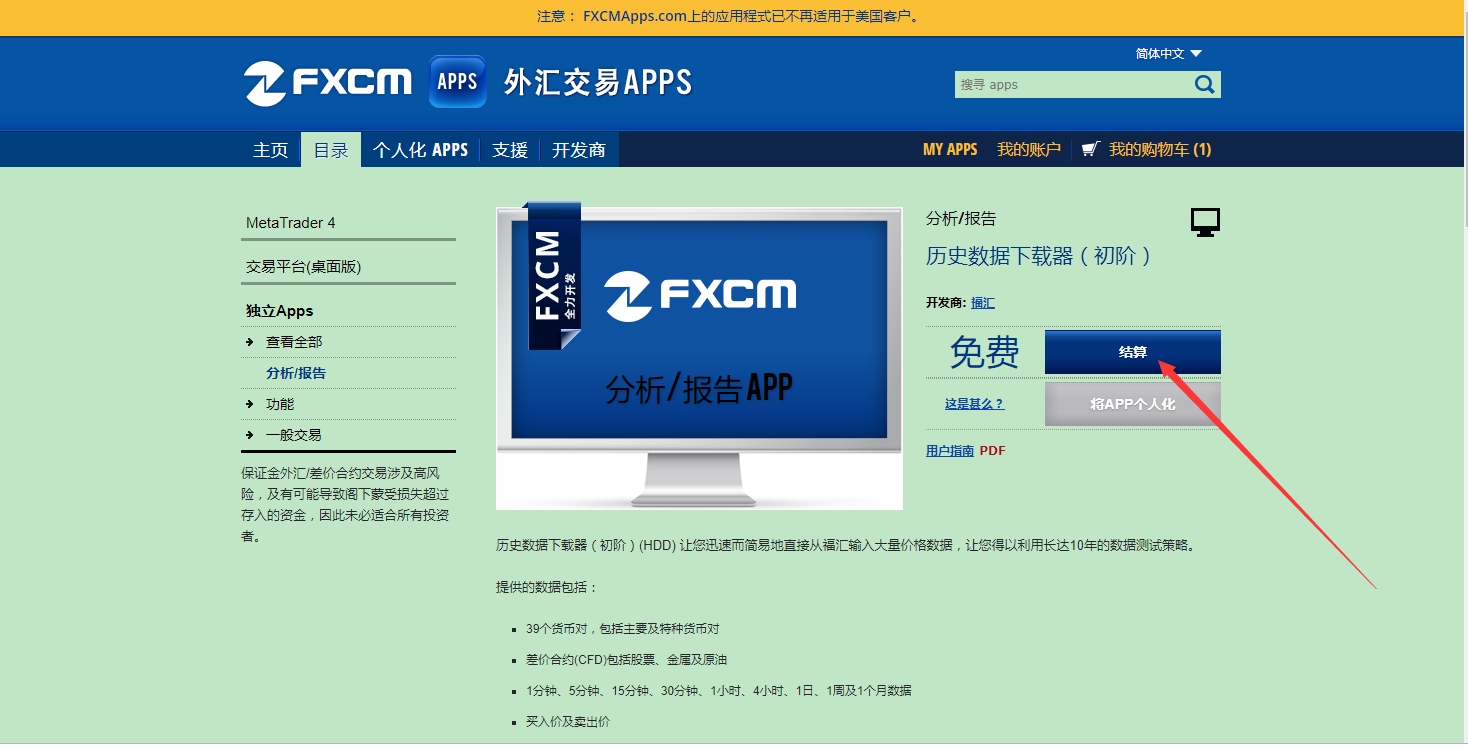This screenshot has height=750, width=1468.
Task: Click the desktop monitor icon beside 分析/报告
Action: (1205, 222)
